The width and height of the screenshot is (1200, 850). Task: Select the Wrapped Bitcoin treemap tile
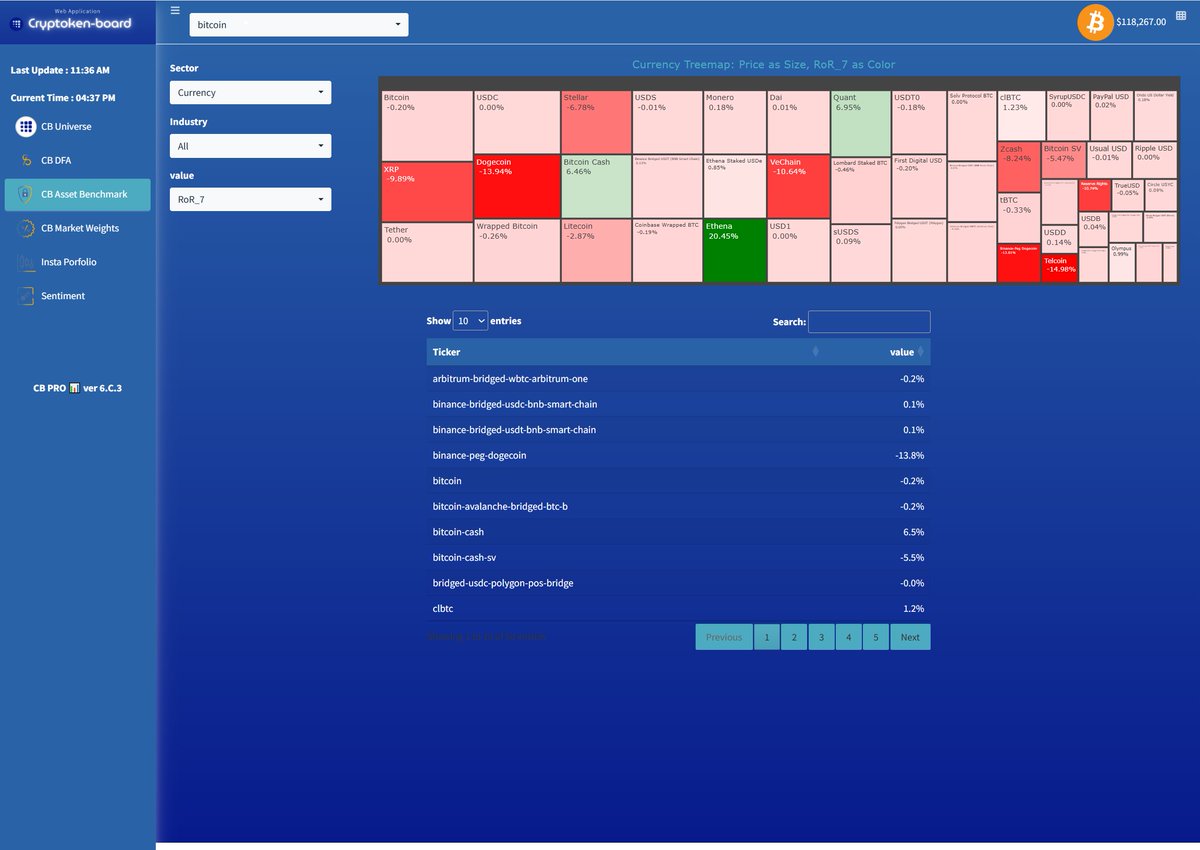(517, 250)
